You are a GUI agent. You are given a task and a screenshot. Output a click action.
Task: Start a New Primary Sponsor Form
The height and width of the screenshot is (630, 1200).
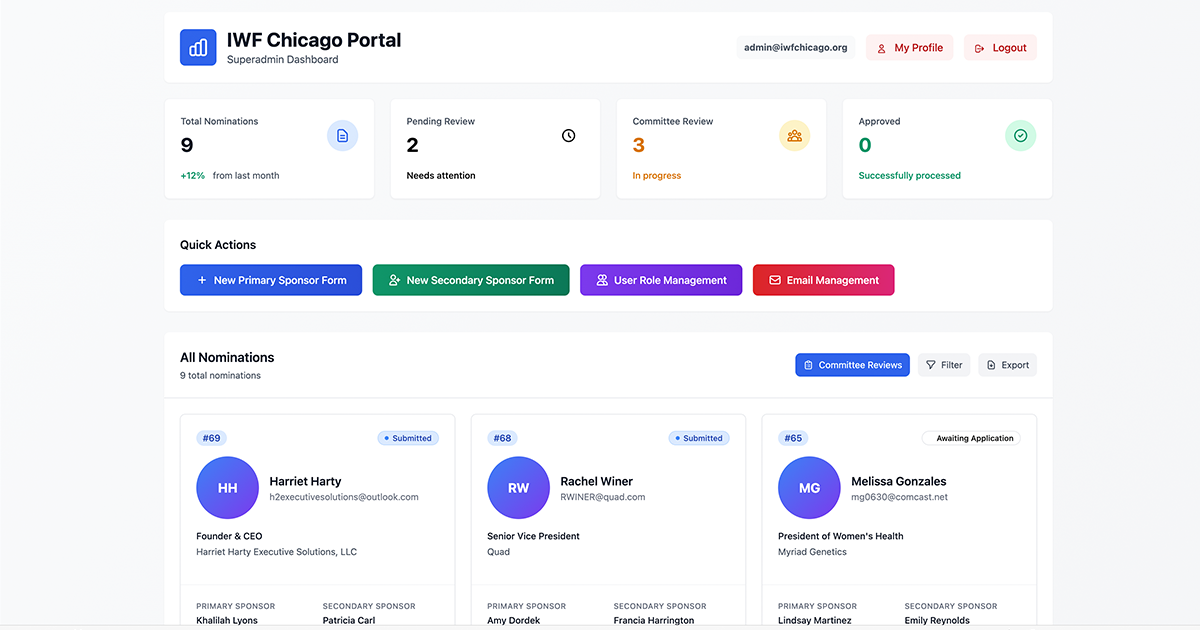(271, 280)
